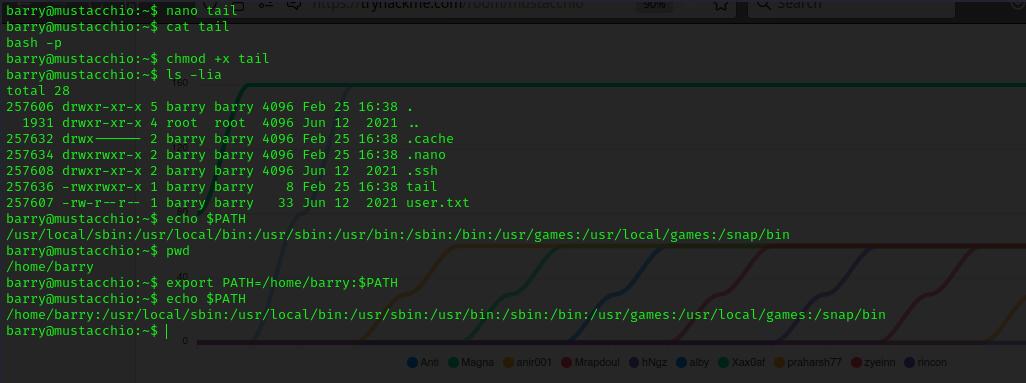Toggle the purple rincon legend dot
The height and width of the screenshot is (383, 1026).
coord(908,362)
